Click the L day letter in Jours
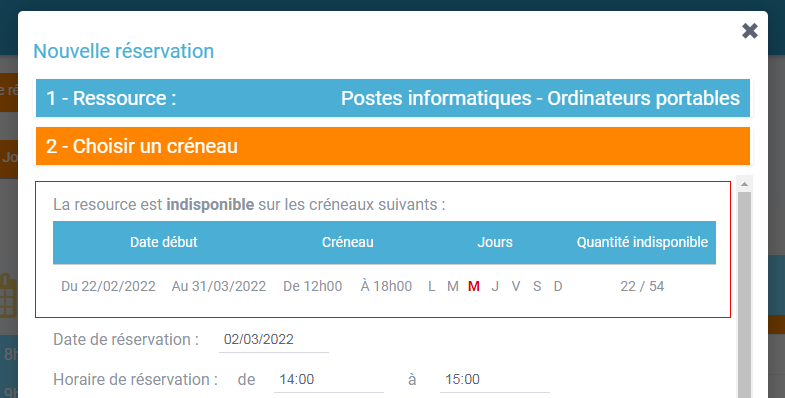The image size is (785, 398). point(432,286)
